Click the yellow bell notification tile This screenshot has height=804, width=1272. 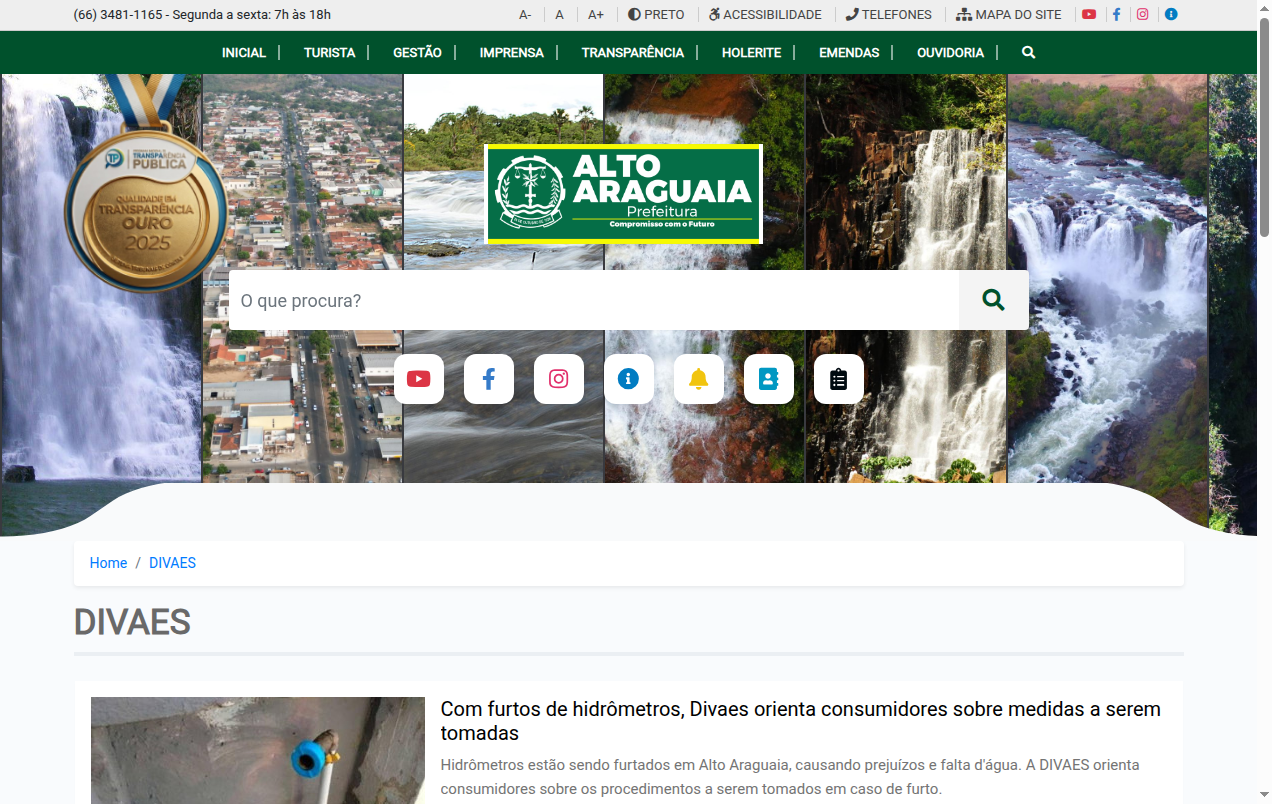[699, 379]
